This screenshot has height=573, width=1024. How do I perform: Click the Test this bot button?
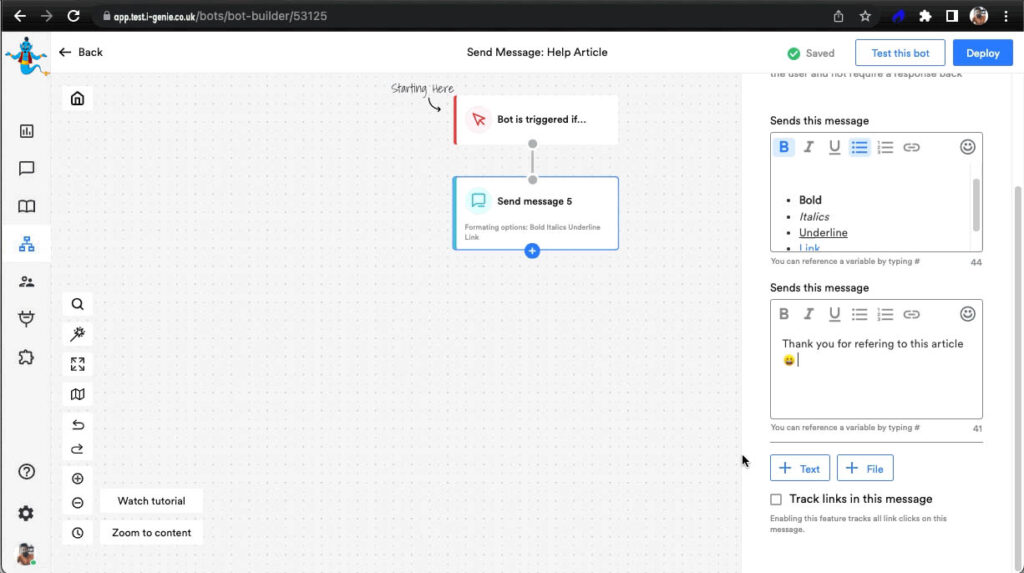coord(900,53)
